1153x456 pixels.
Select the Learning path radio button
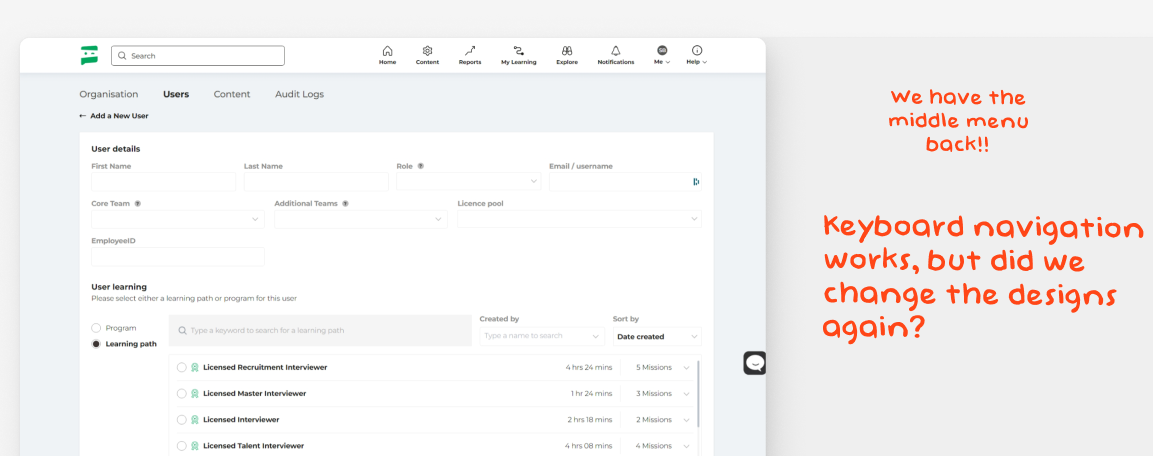click(x=96, y=343)
